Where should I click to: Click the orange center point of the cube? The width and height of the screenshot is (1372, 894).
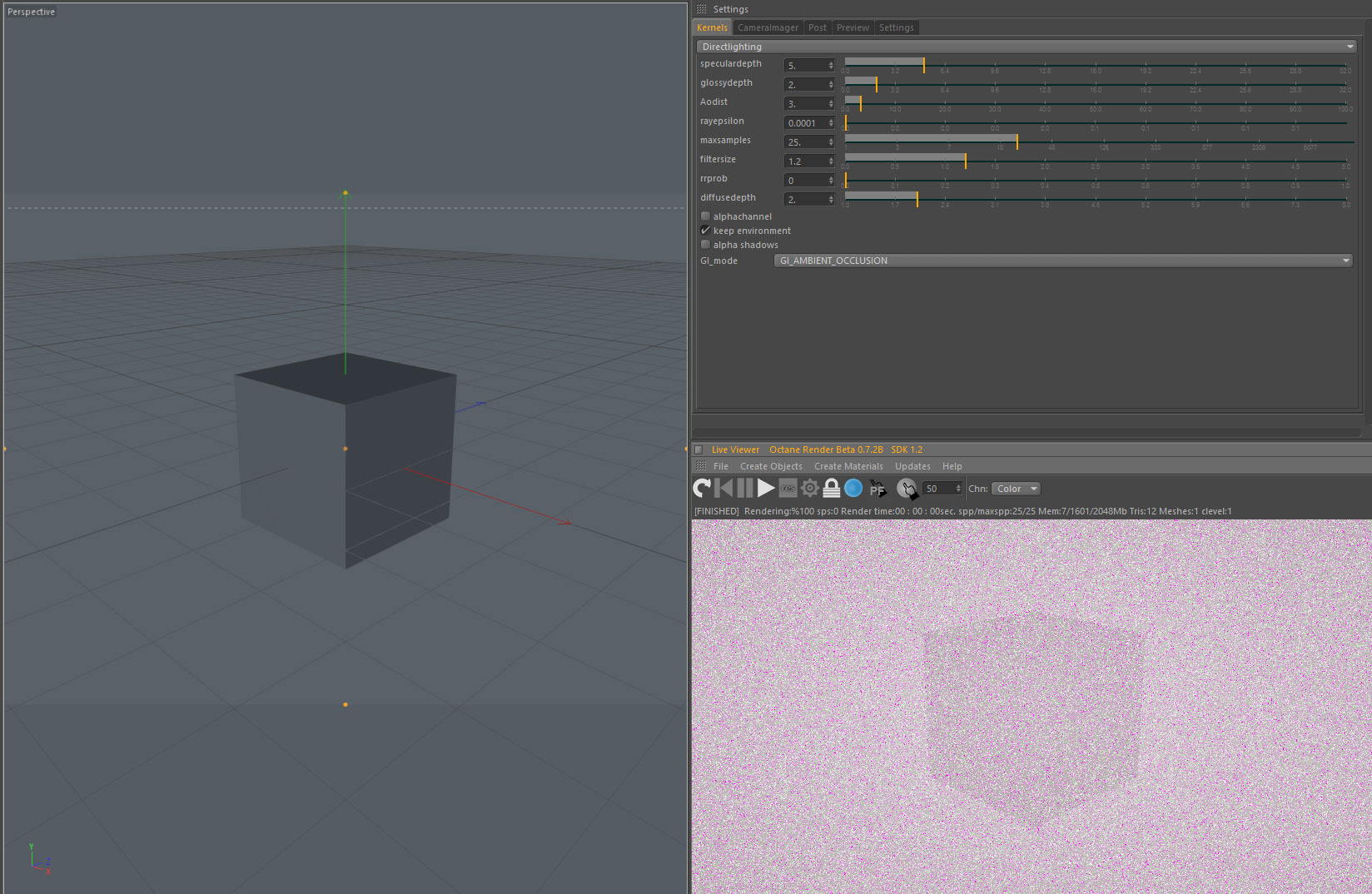point(345,449)
